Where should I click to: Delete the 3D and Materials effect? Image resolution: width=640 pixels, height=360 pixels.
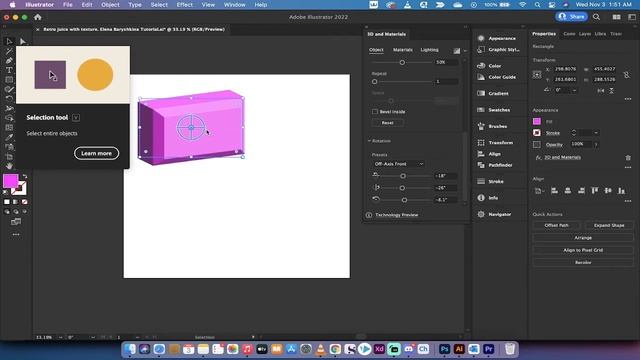[628, 158]
